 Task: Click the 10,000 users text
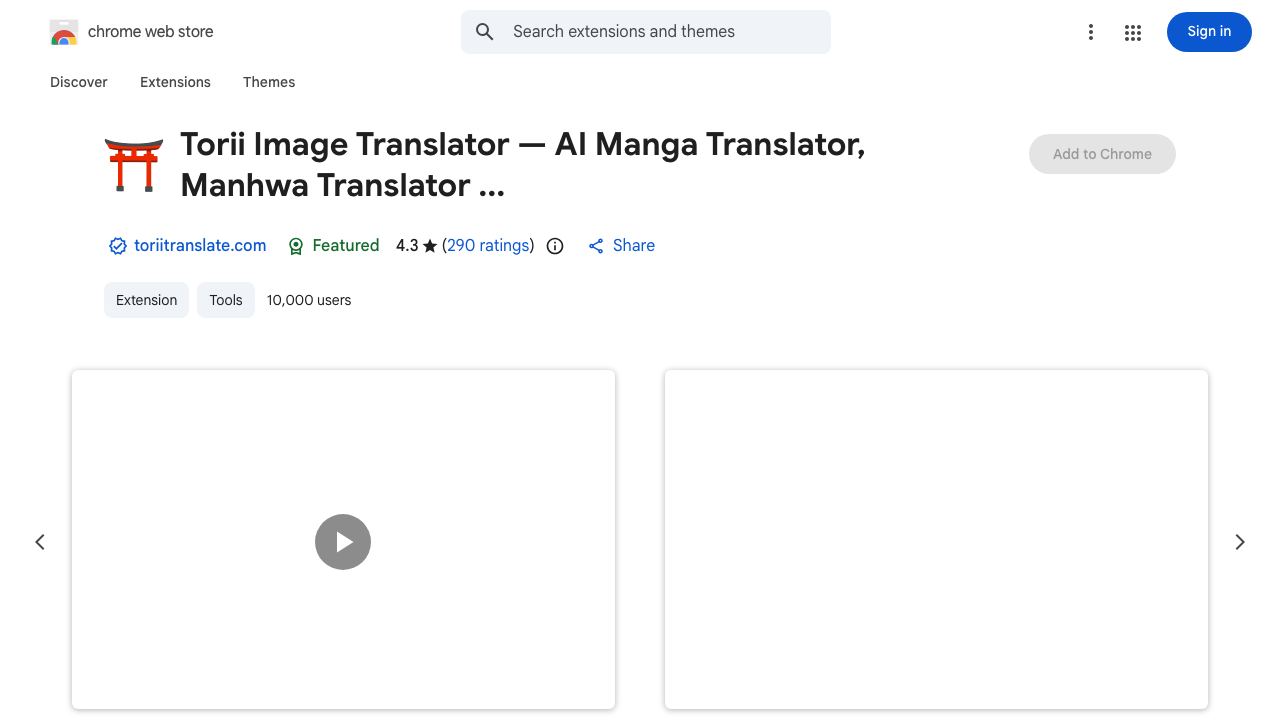309,300
